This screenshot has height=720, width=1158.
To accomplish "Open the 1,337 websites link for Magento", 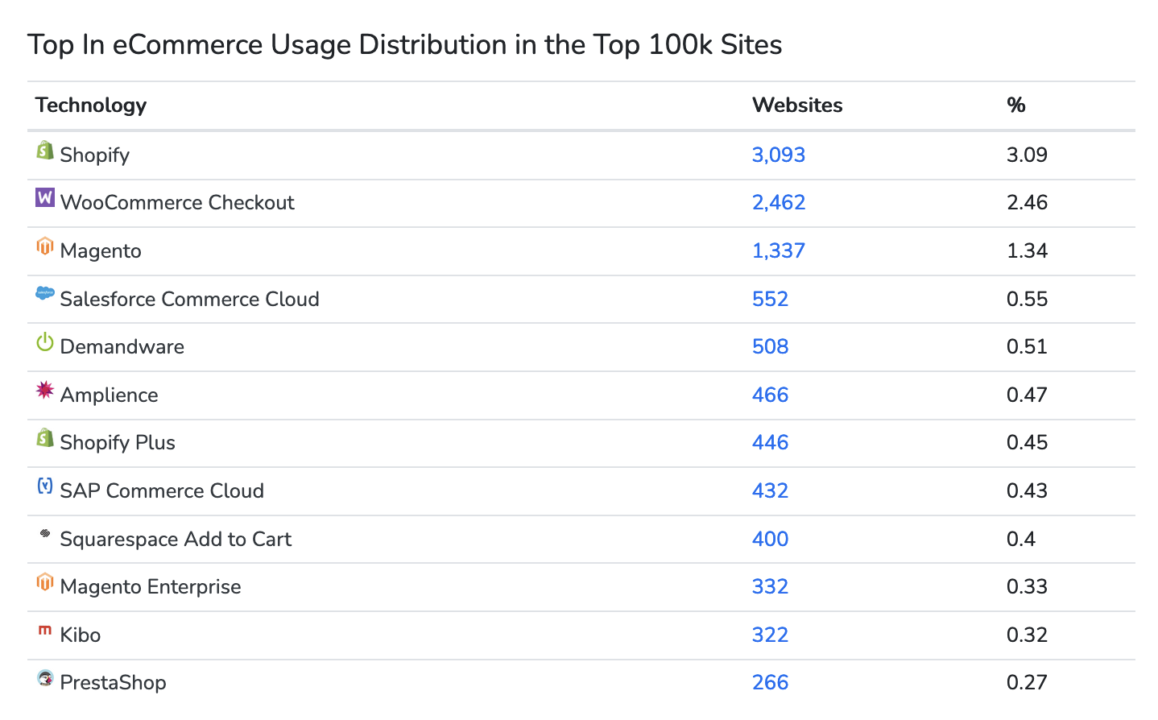I will [778, 251].
